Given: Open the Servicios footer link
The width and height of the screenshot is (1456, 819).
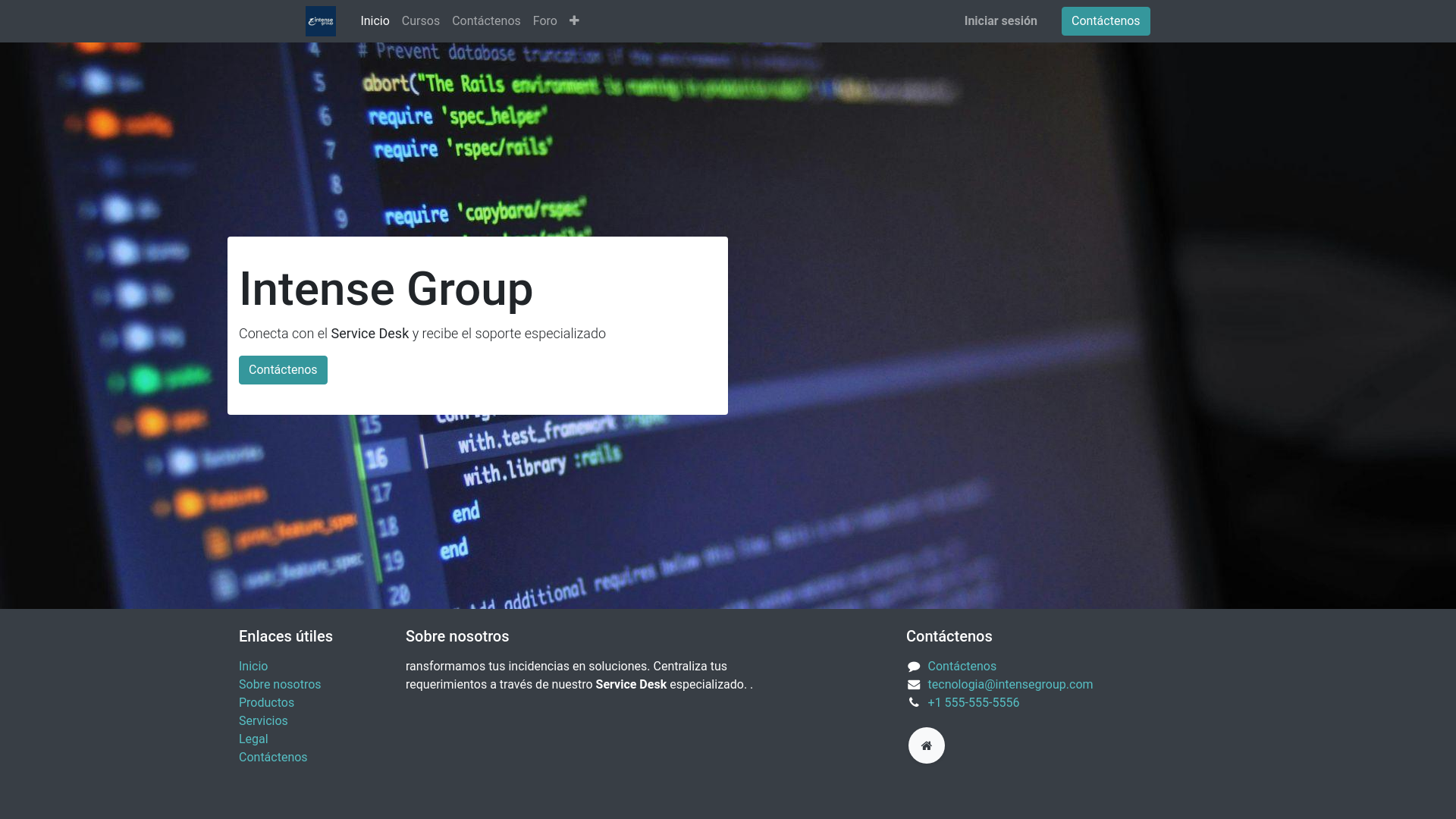Looking at the screenshot, I should (x=263, y=721).
